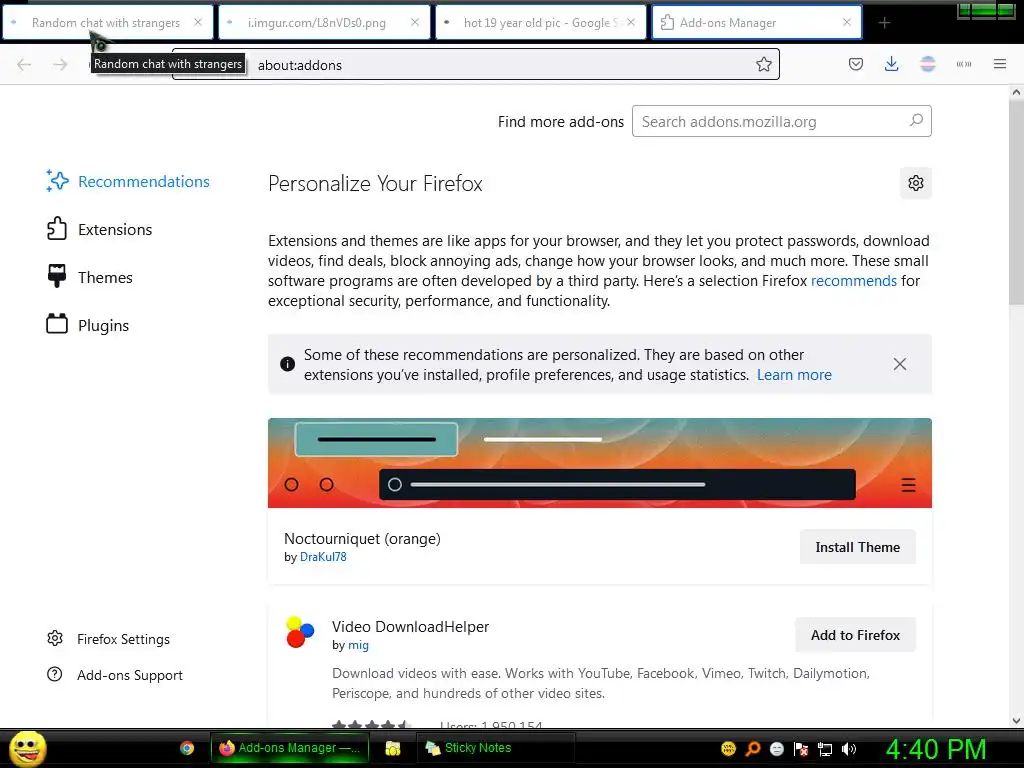The width and height of the screenshot is (1024, 768).
Task: Open a new tab with the plus button
Action: tap(884, 23)
